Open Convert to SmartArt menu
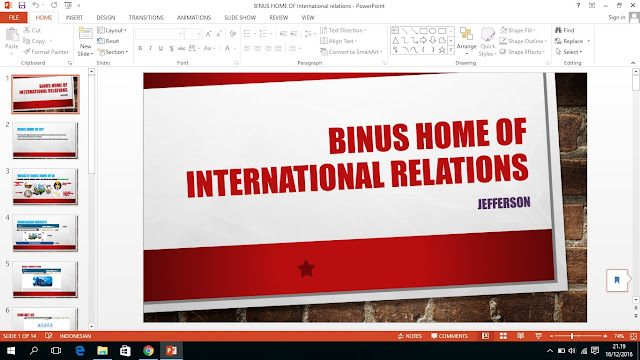 point(351,52)
